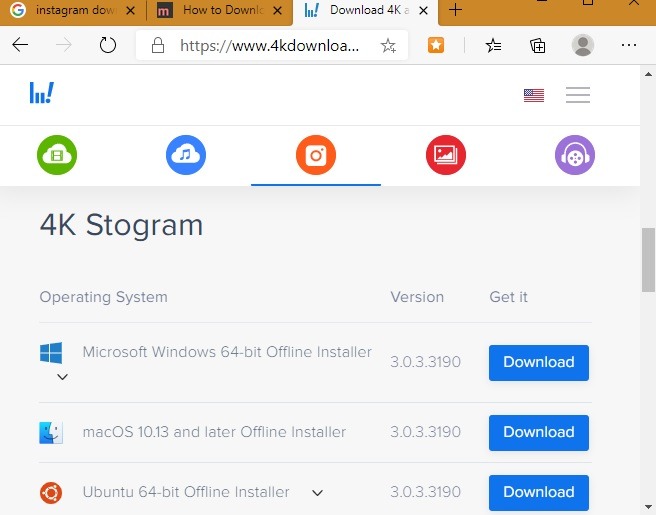
Task: Open the blue YouTube to MP3 music icon
Action: pos(186,155)
